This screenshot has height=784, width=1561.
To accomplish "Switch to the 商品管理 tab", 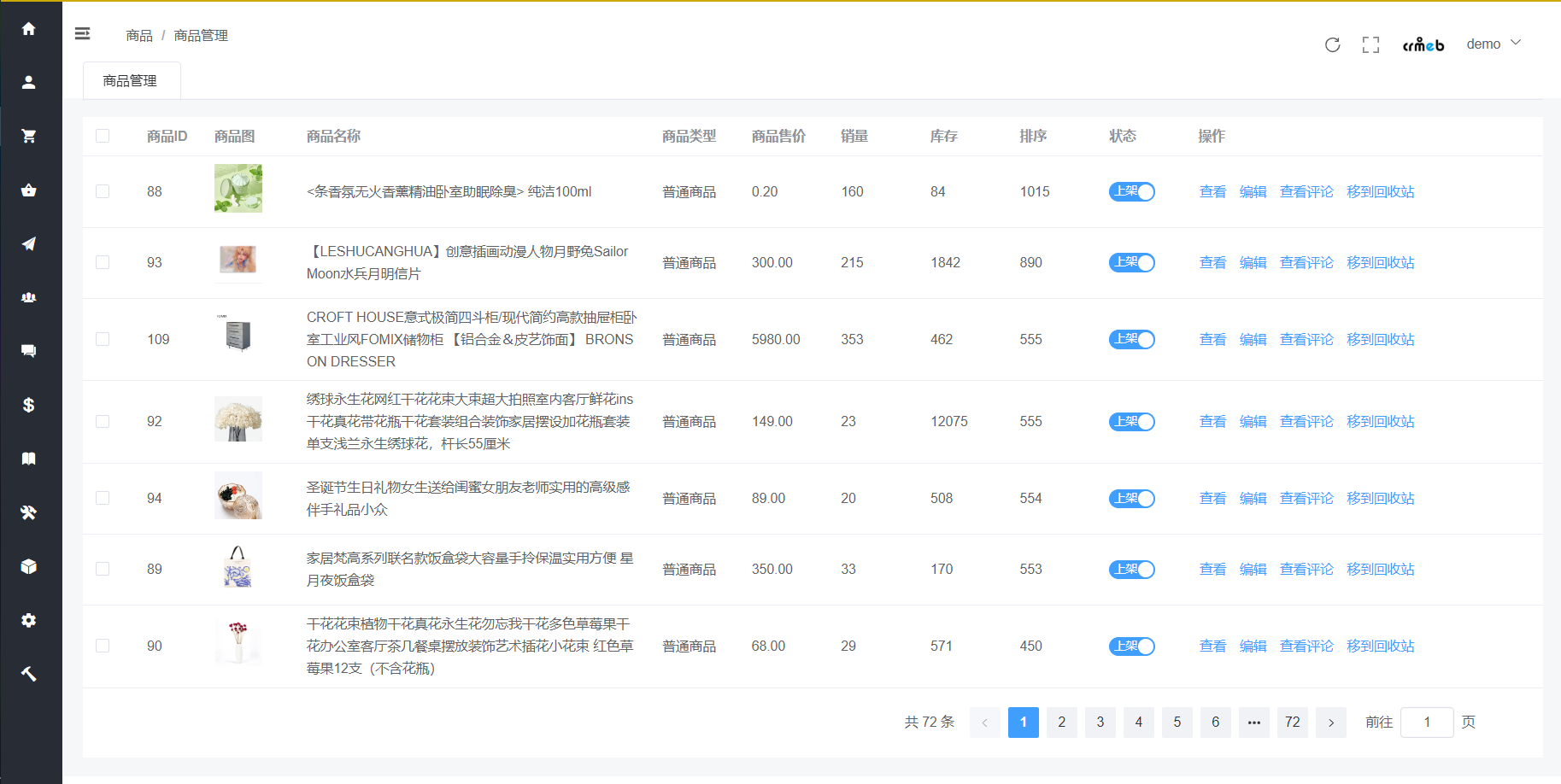I will click(x=131, y=80).
